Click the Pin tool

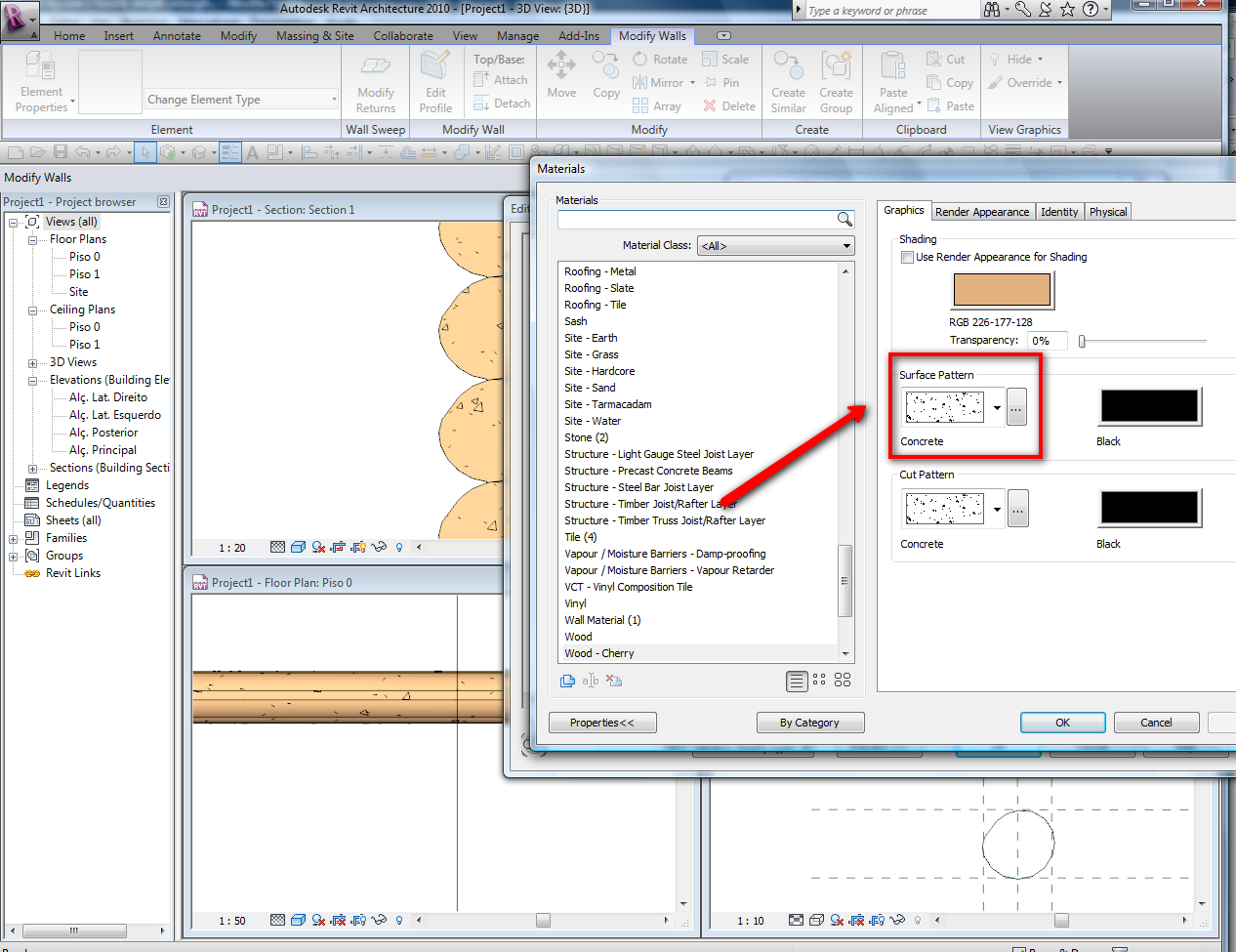pyautogui.click(x=721, y=82)
